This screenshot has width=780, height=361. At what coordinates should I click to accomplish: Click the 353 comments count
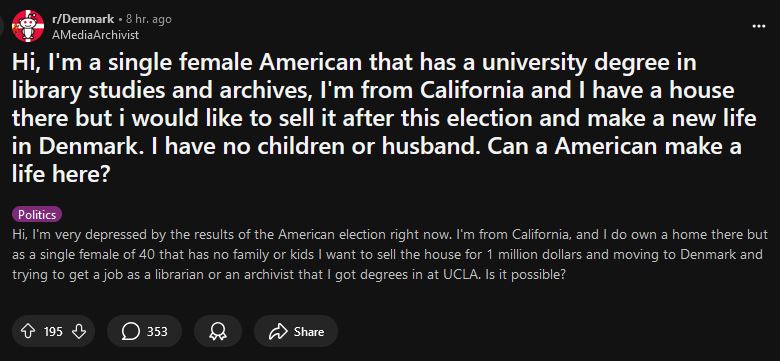(157, 332)
